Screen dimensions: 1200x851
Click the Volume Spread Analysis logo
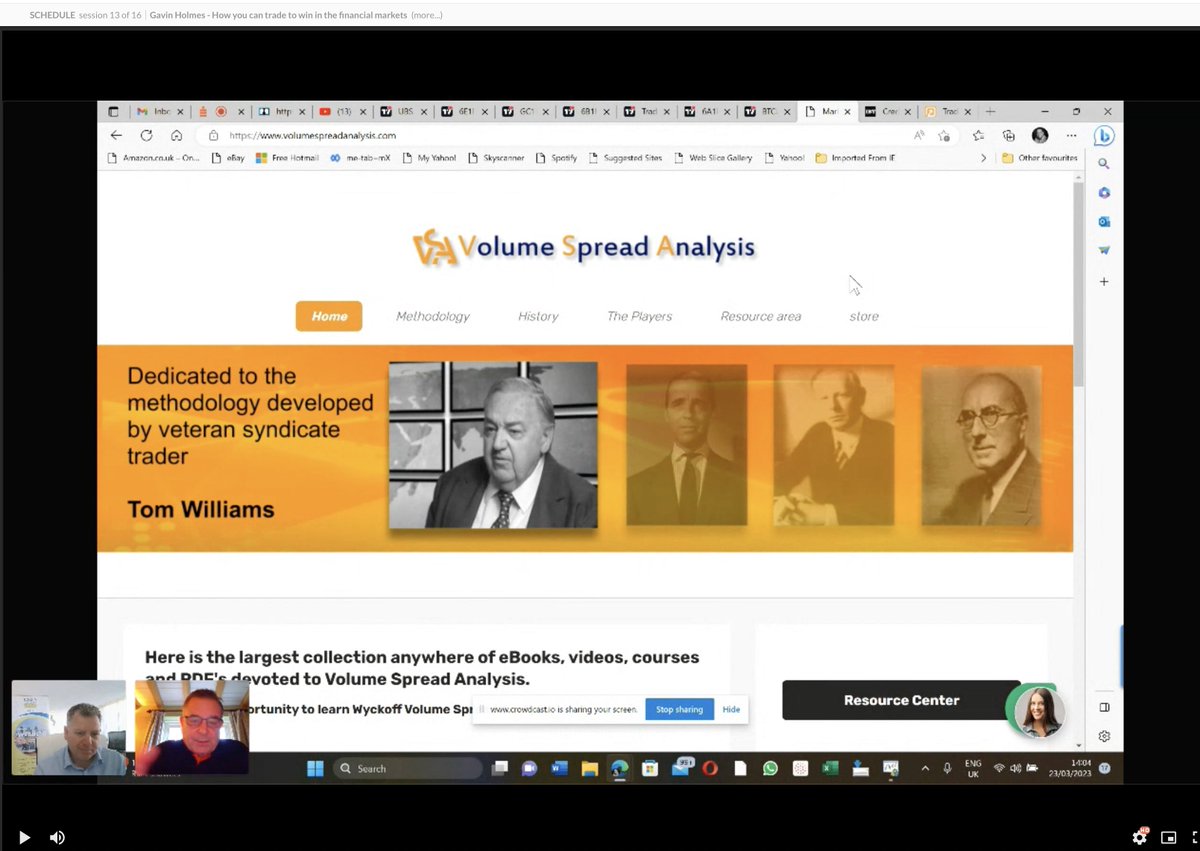click(584, 247)
